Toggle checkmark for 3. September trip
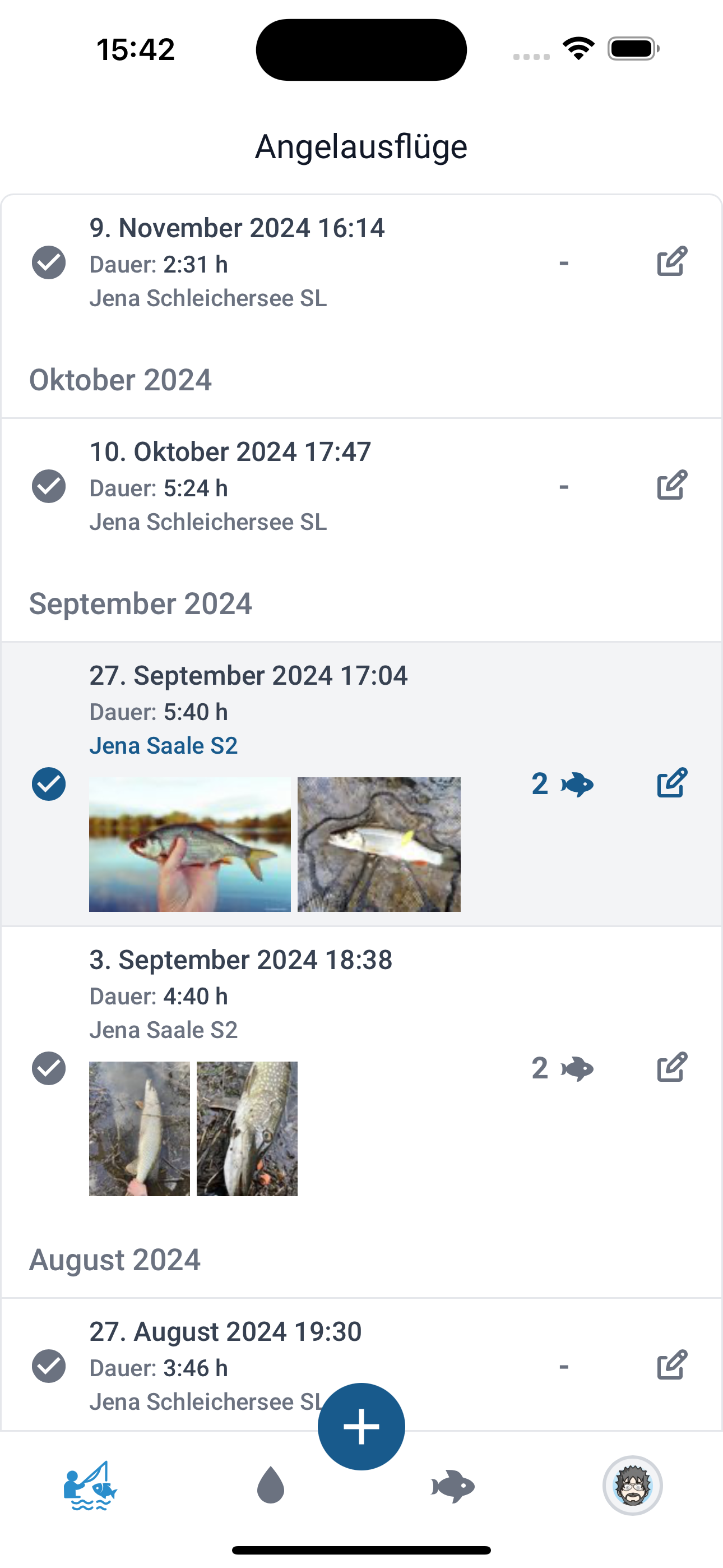 [x=49, y=1068]
